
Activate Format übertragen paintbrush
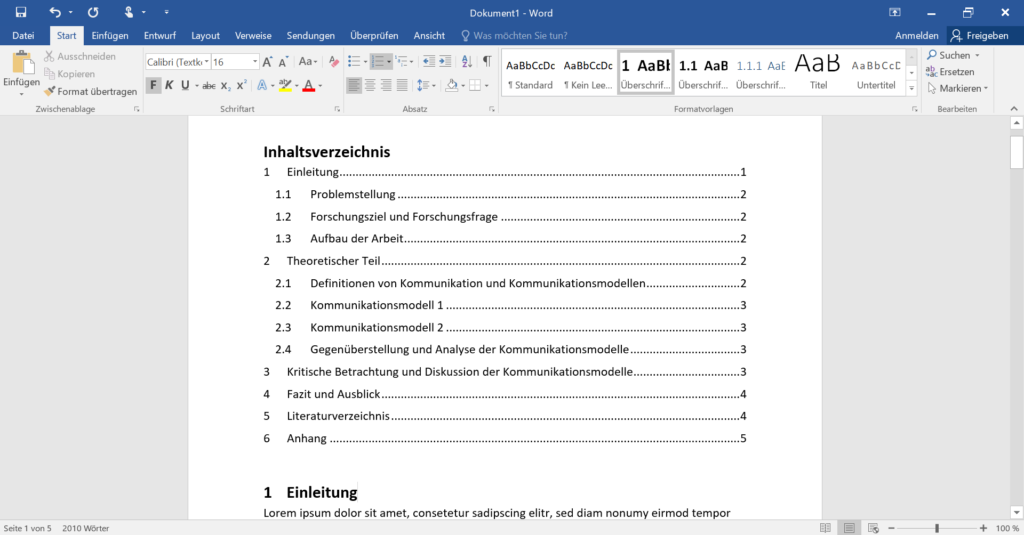click(90, 91)
